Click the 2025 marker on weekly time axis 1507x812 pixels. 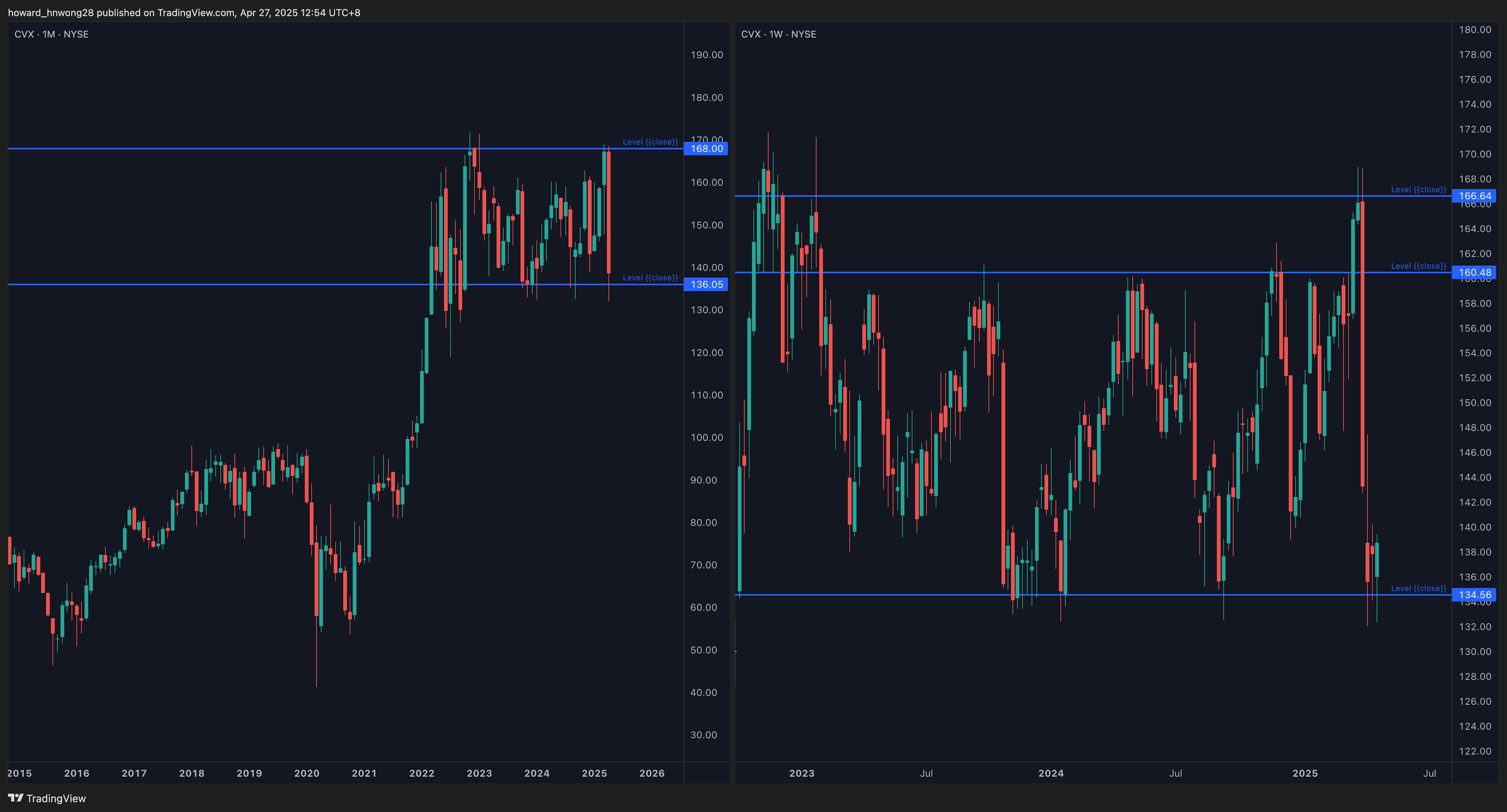click(1304, 773)
